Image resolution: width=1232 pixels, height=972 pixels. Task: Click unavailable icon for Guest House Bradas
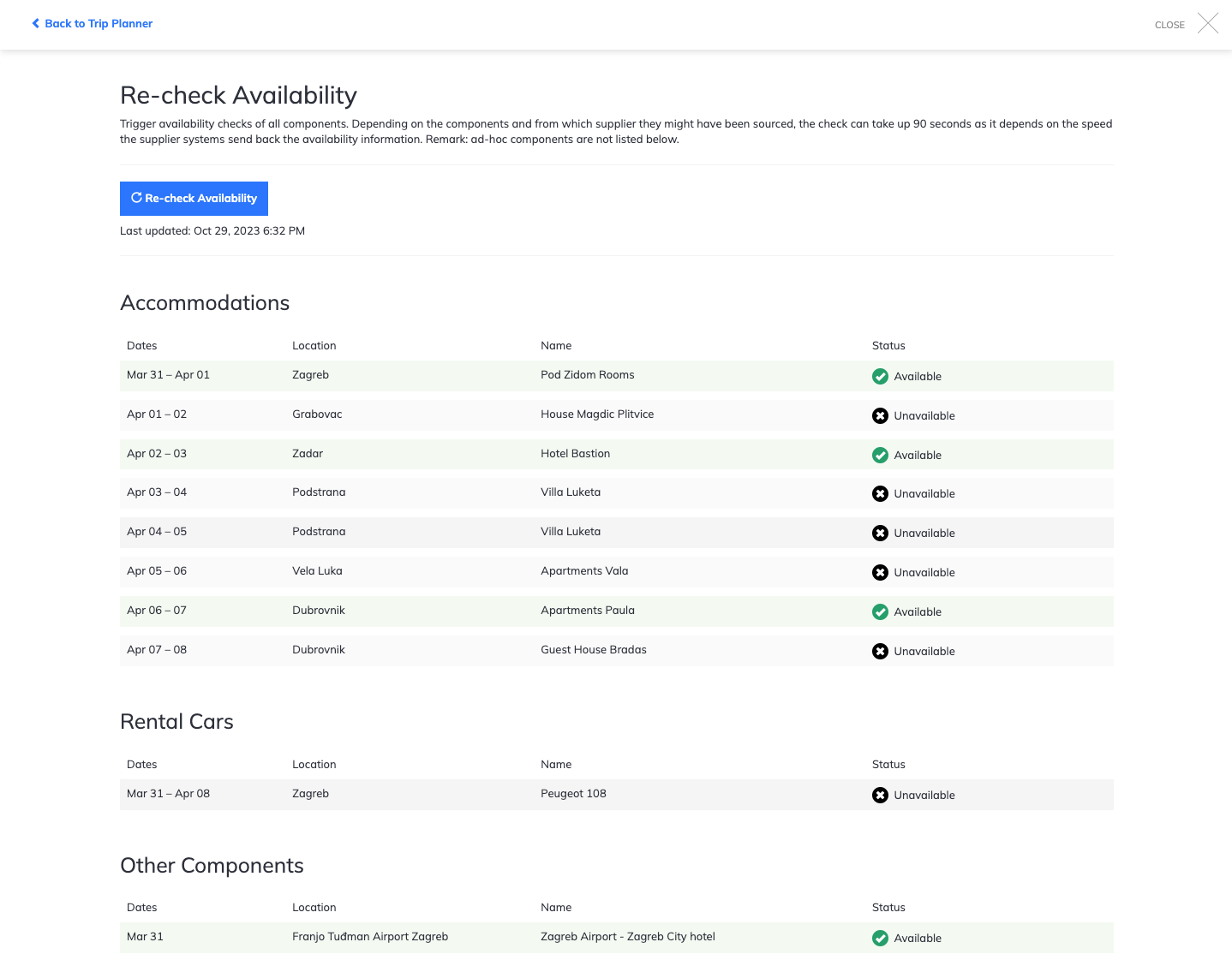(x=880, y=651)
